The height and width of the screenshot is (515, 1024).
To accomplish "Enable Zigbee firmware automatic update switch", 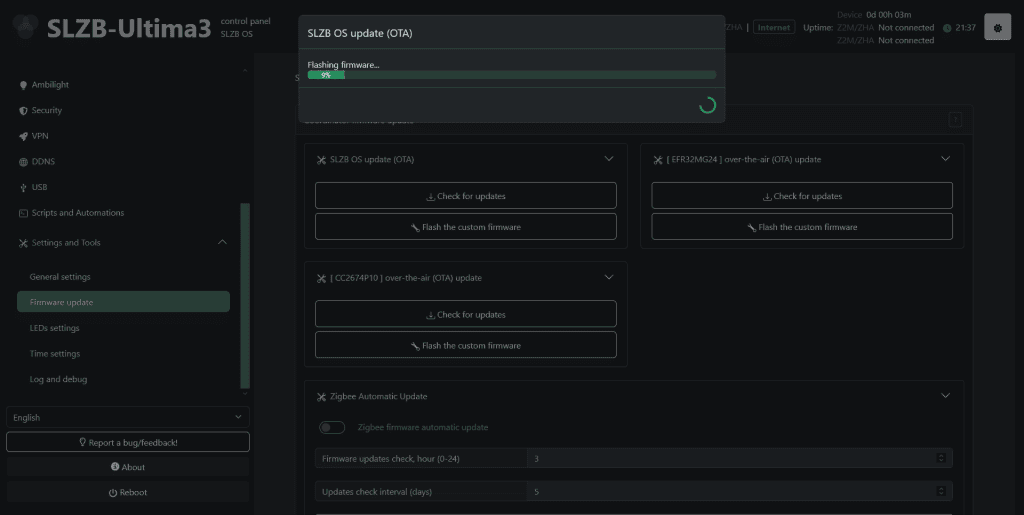I will point(332,427).
